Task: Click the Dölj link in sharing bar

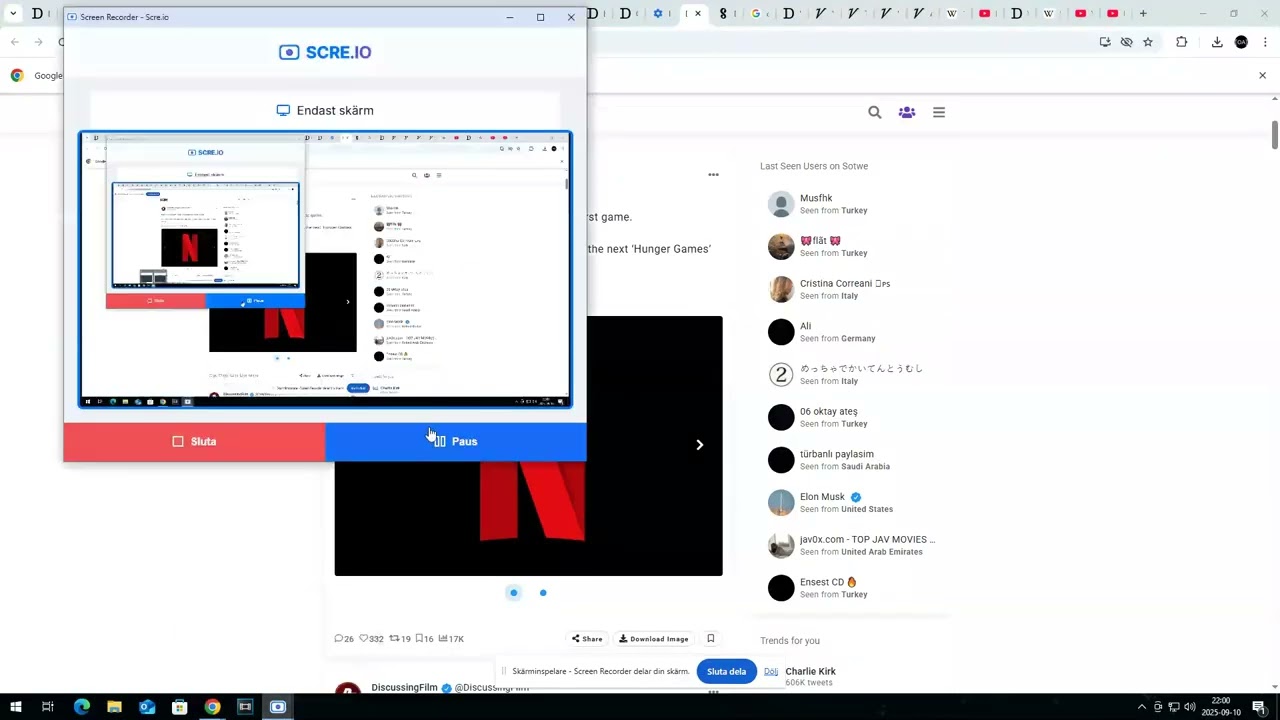Action: pyautogui.click(x=771, y=671)
